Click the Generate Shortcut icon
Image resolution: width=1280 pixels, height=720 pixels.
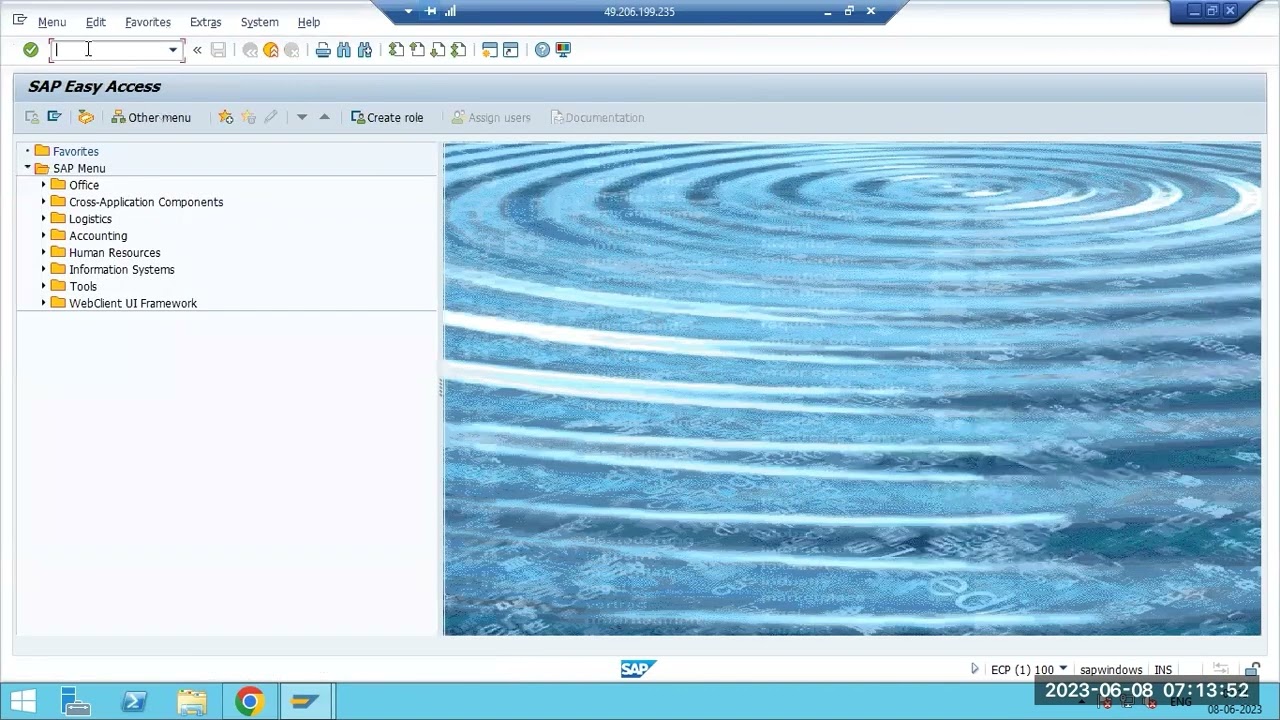[510, 50]
